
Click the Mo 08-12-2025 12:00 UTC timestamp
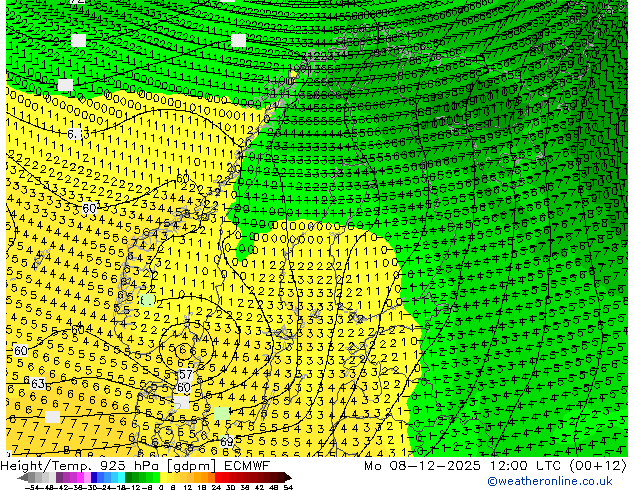[x=495, y=466]
